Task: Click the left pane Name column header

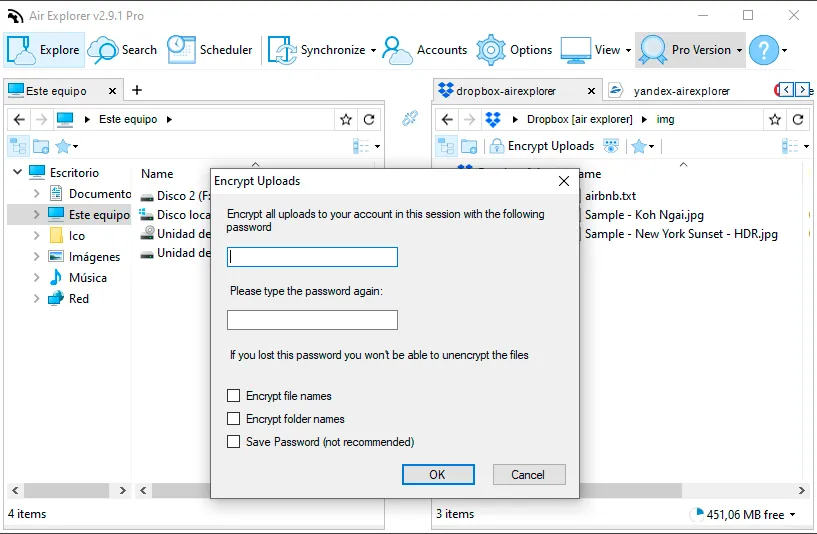Action: tap(157, 173)
